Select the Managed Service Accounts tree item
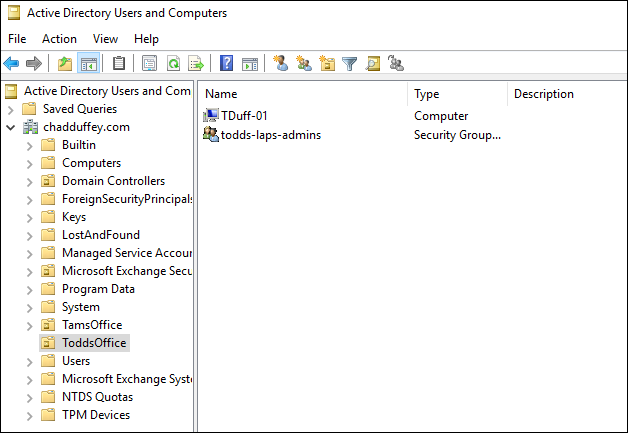This screenshot has height=433, width=628. 127,253
